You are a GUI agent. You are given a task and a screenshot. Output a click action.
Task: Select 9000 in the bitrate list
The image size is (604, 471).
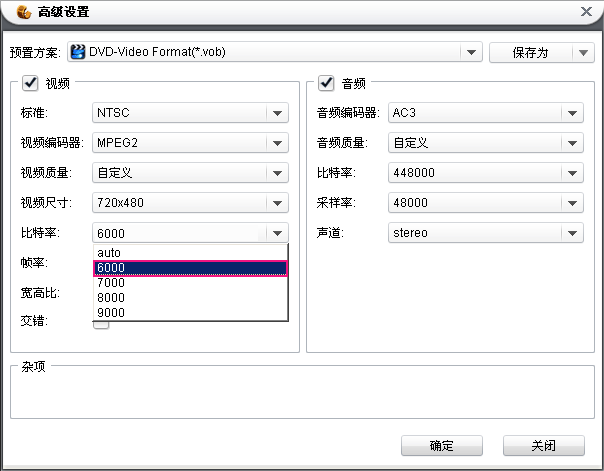pos(190,313)
